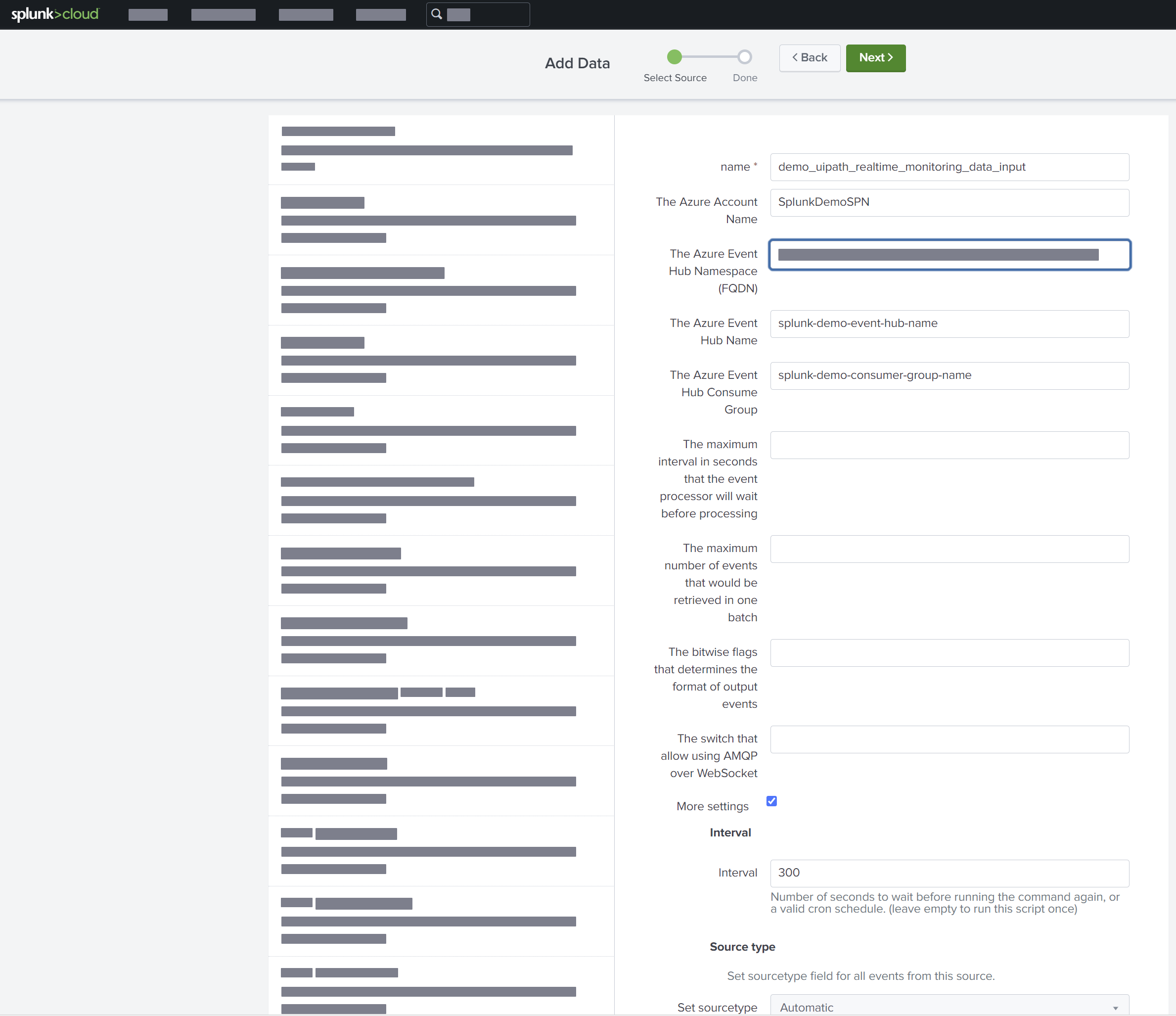Click the top bar search box
1176x1016 pixels.
[477, 14]
